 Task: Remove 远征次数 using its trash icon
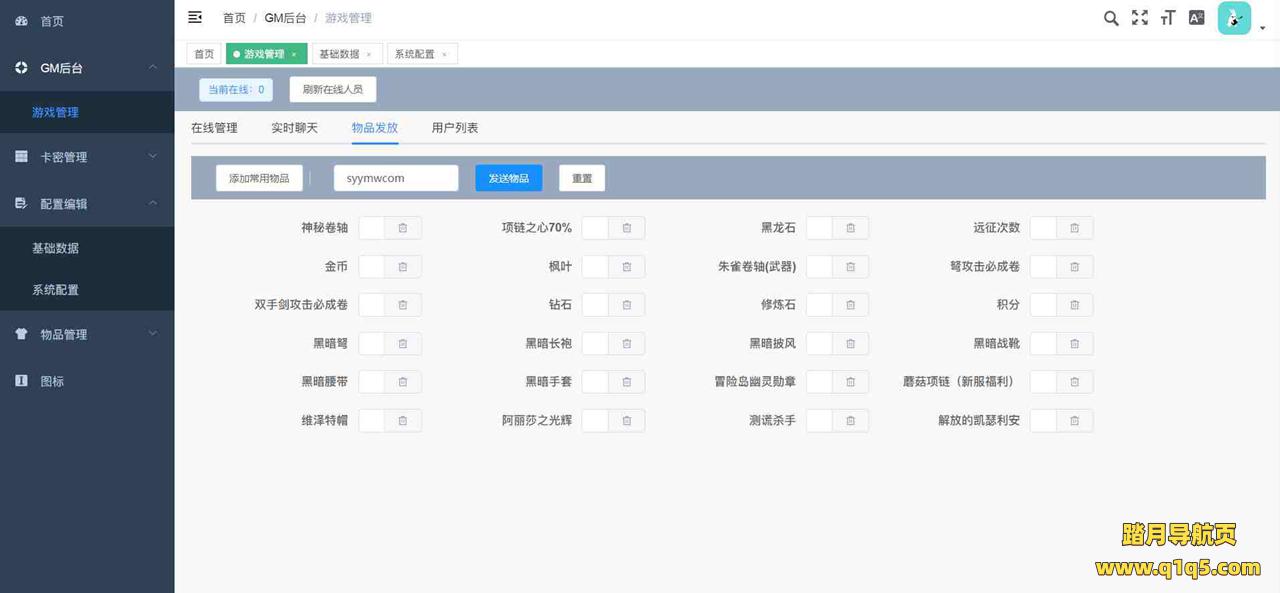(x=1075, y=228)
